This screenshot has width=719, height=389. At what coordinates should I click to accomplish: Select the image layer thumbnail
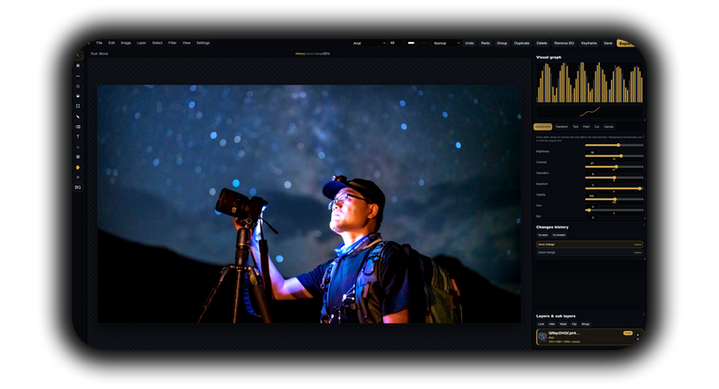pyautogui.click(x=542, y=338)
